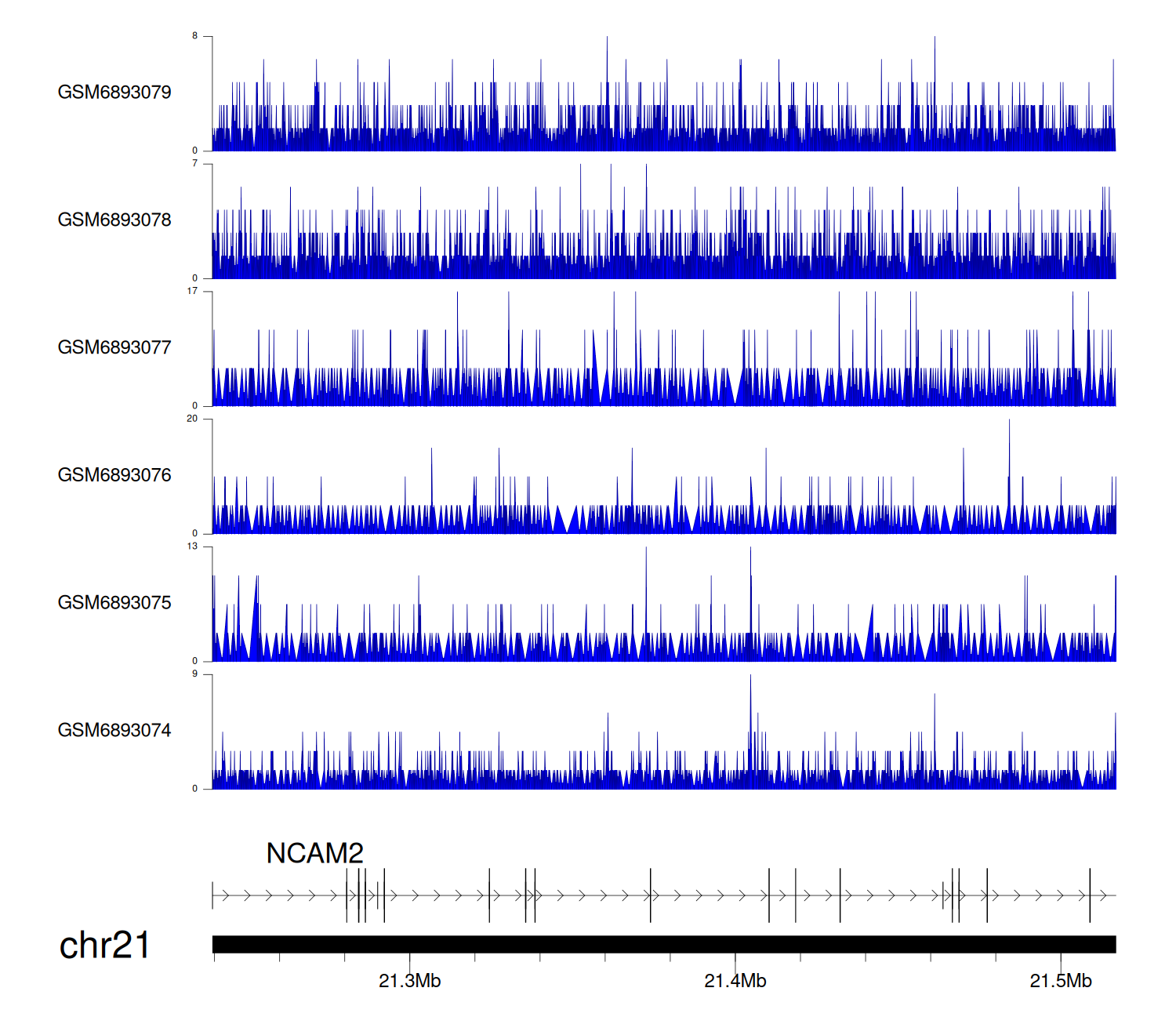Click the 21.4Mb axis position label
The image size is (1176, 1035).
pos(735,981)
